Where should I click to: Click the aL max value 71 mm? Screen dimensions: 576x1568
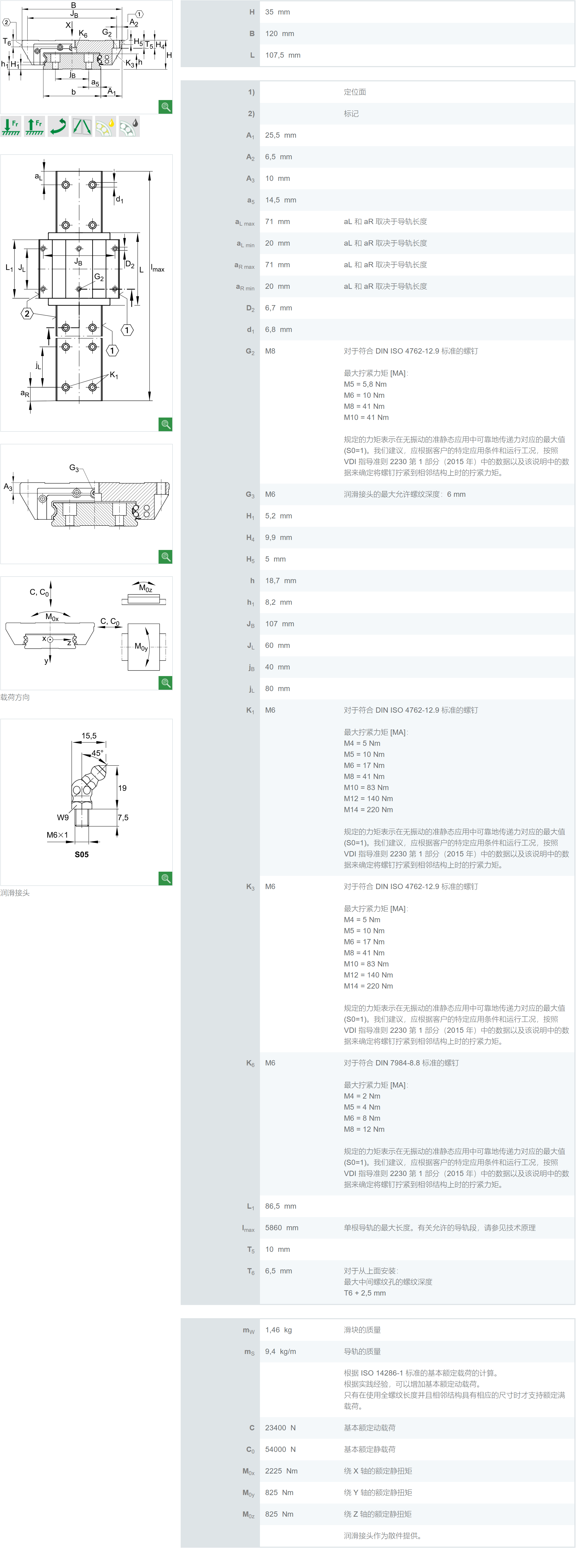(278, 222)
